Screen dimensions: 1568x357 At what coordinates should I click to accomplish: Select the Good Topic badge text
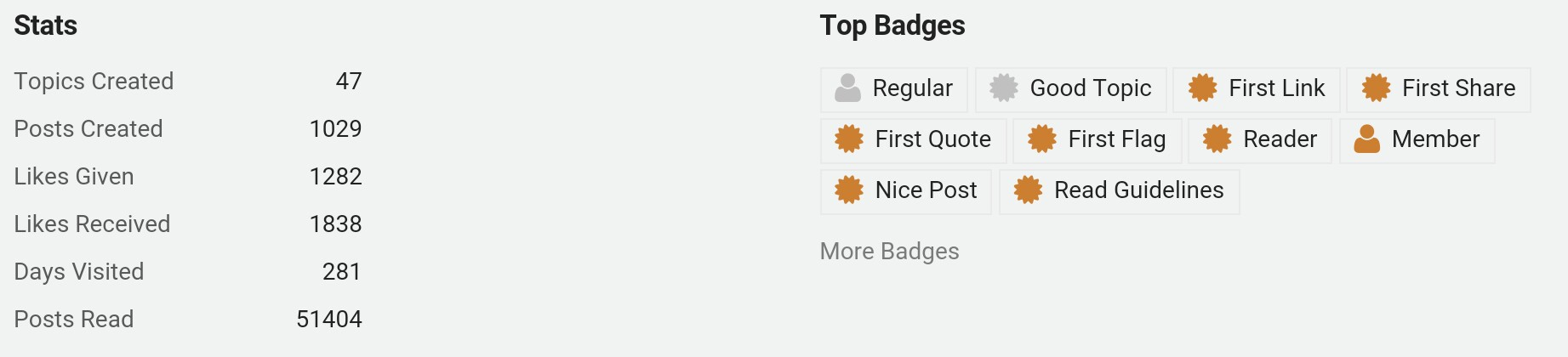click(1090, 88)
